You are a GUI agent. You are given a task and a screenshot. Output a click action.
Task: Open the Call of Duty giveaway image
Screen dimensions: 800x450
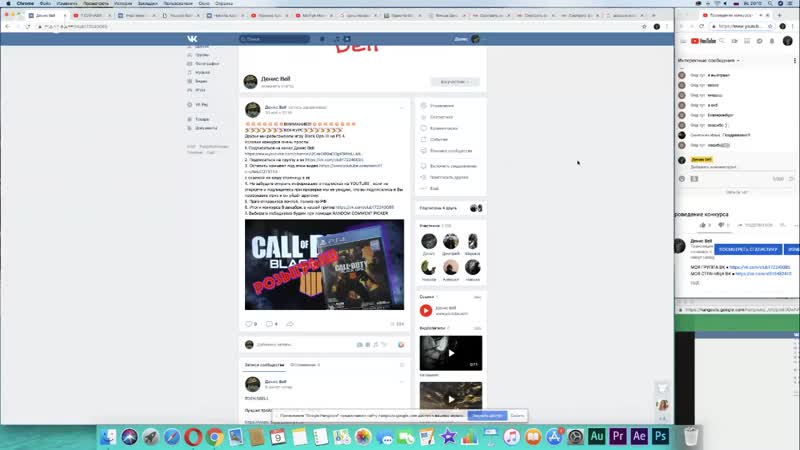(x=324, y=264)
